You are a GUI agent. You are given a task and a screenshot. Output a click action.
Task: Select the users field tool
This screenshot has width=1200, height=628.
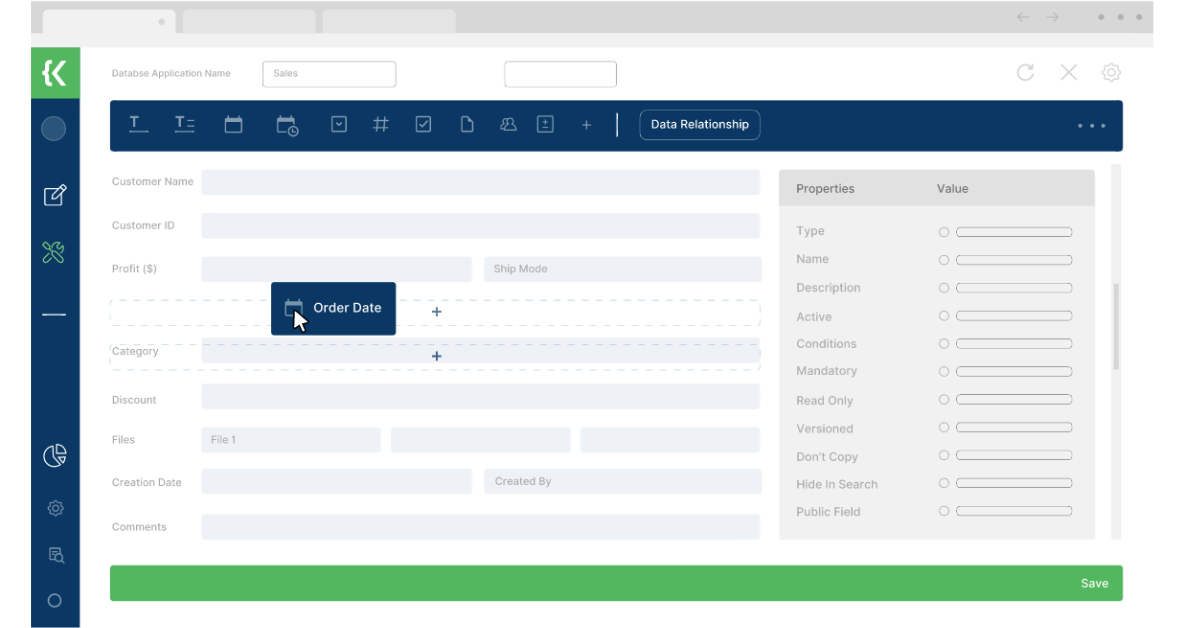click(509, 124)
